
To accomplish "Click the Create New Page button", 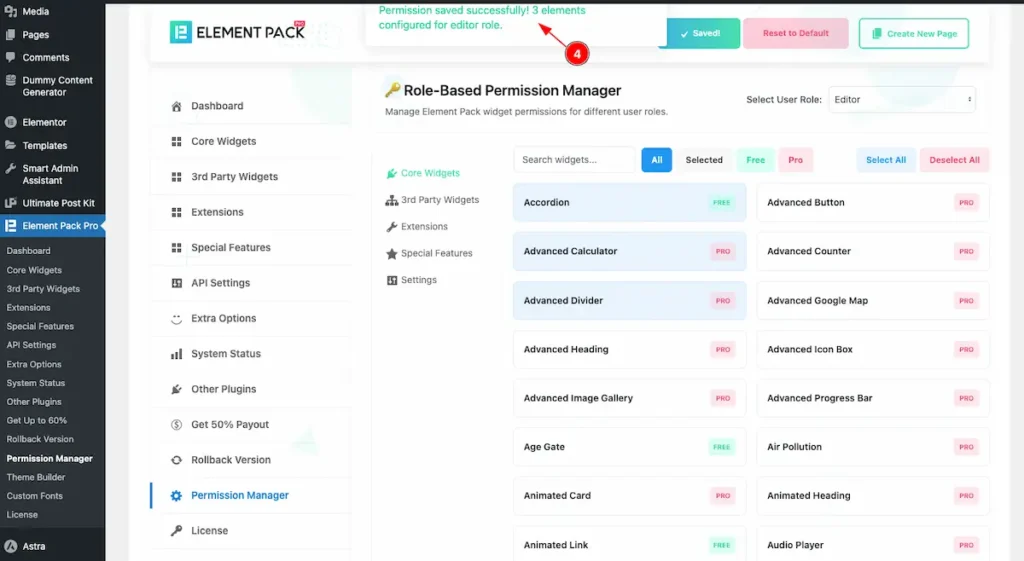I will (x=913, y=33).
